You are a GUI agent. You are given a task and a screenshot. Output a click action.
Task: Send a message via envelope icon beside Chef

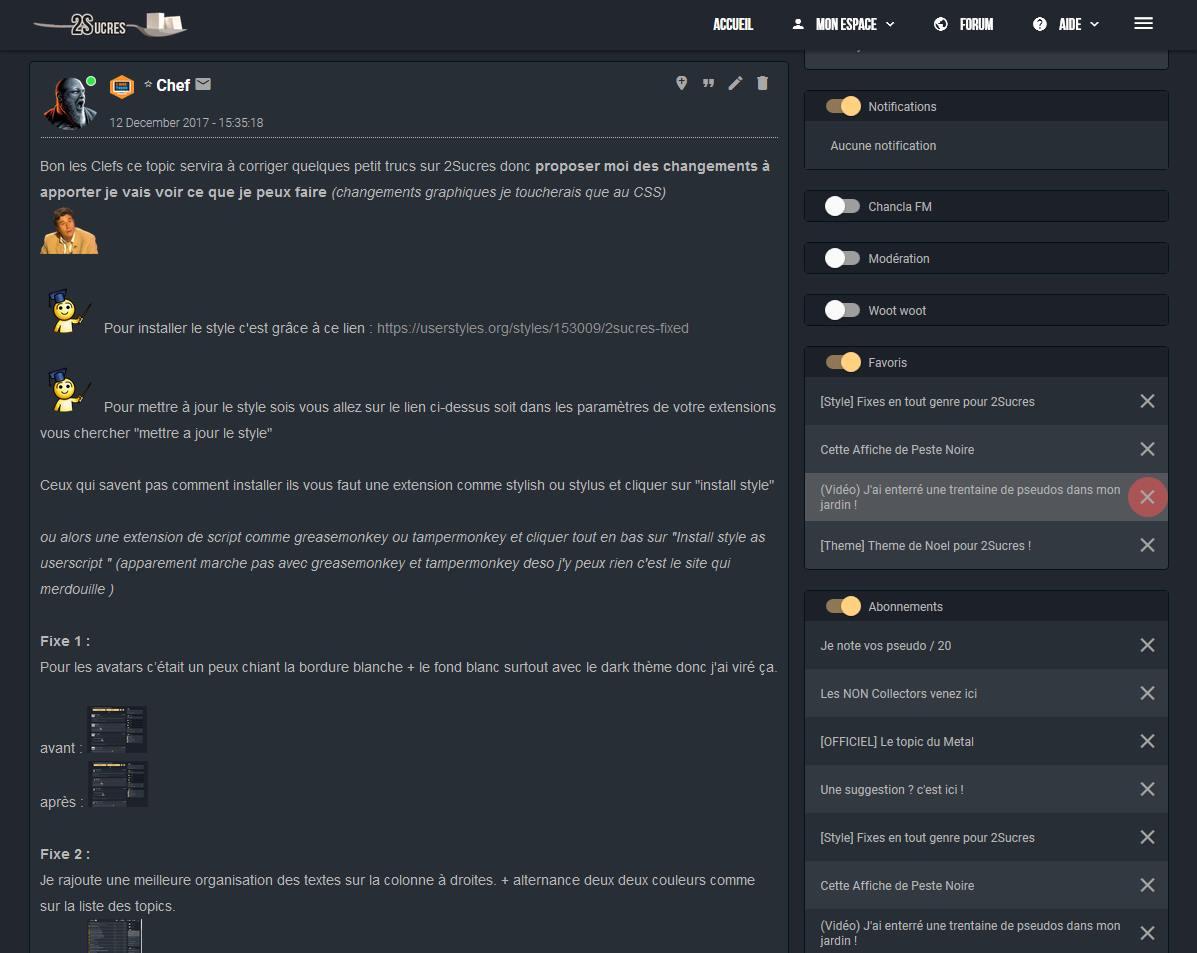203,84
